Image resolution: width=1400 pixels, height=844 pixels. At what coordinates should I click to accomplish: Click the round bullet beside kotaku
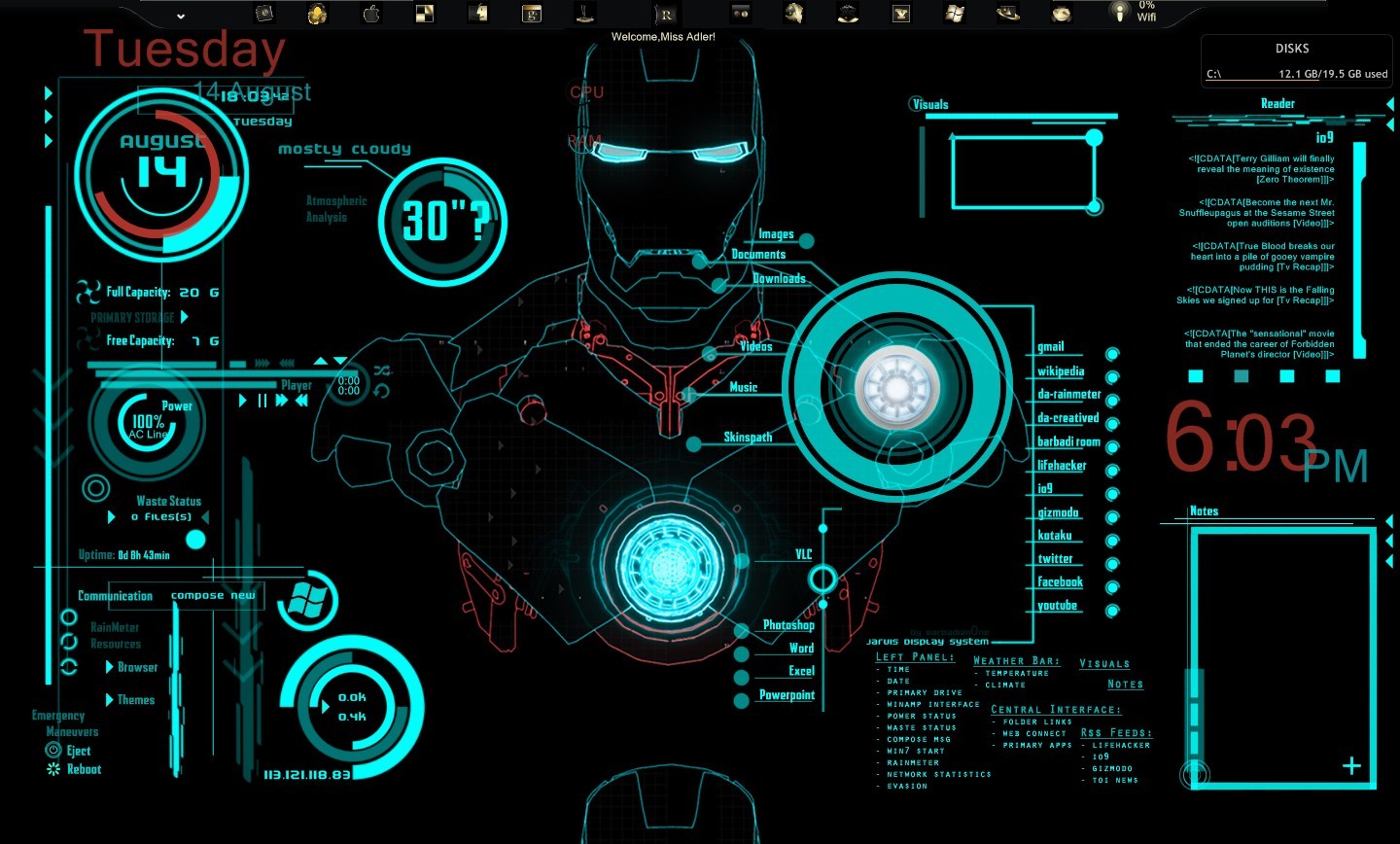click(x=1112, y=541)
